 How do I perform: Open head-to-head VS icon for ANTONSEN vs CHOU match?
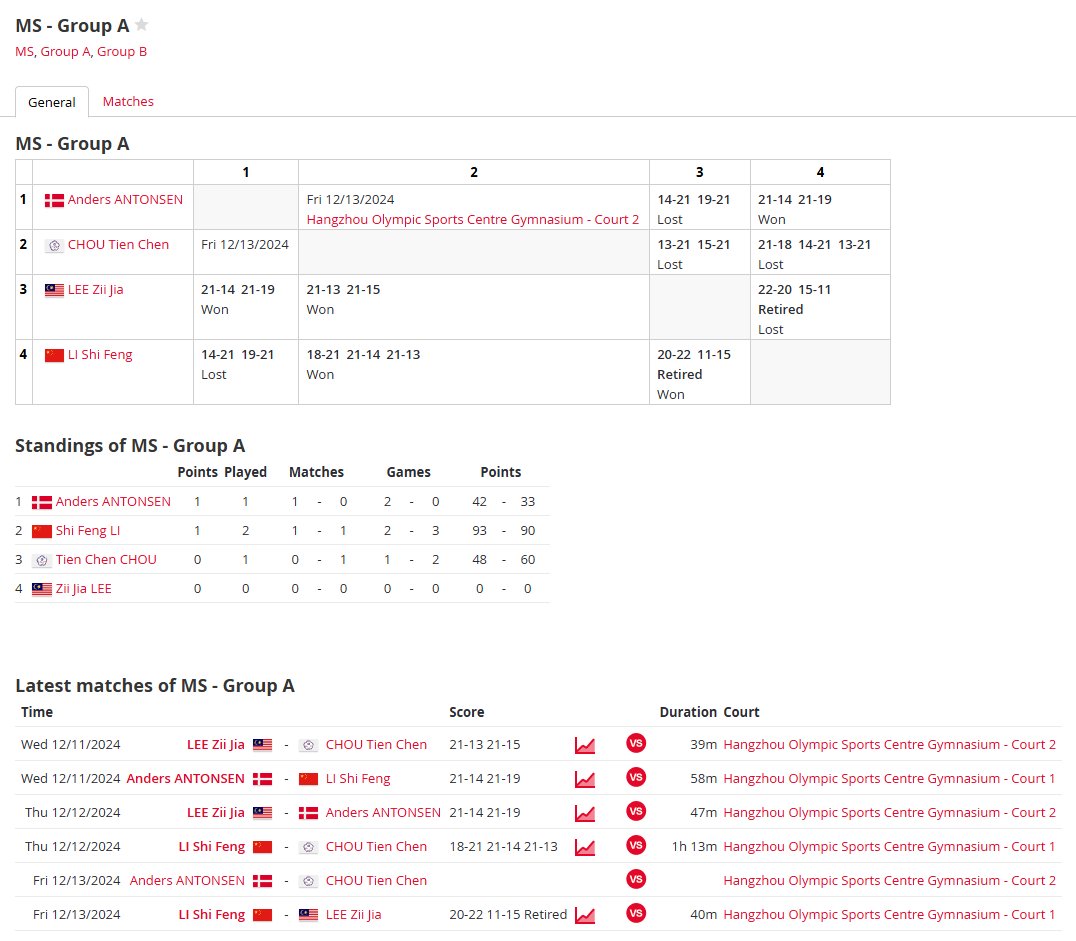[x=636, y=879]
